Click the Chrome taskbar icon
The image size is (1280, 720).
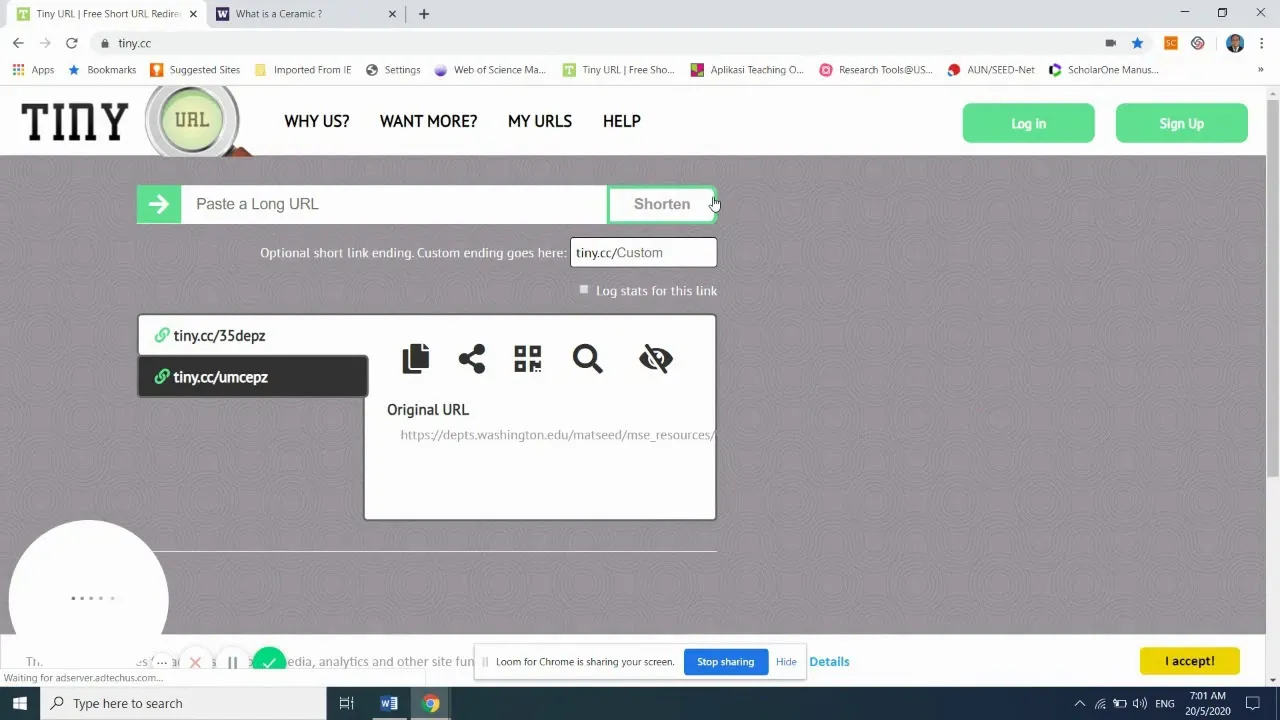click(431, 703)
